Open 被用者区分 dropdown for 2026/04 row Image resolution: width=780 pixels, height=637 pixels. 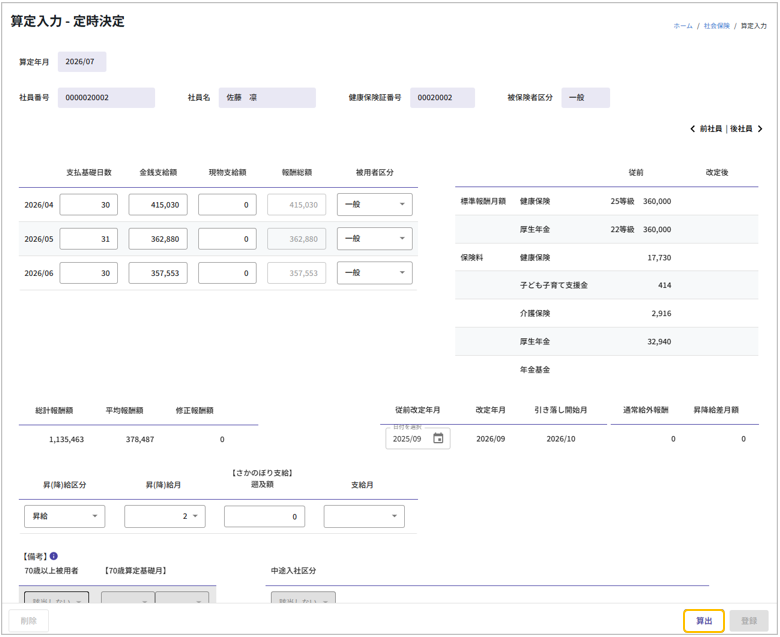375,204
